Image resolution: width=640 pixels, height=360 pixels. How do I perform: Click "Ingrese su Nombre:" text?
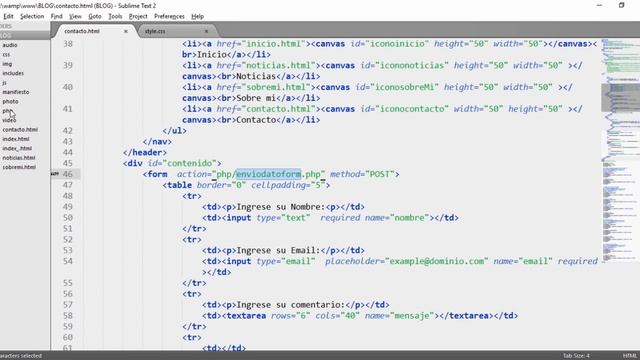[280, 207]
